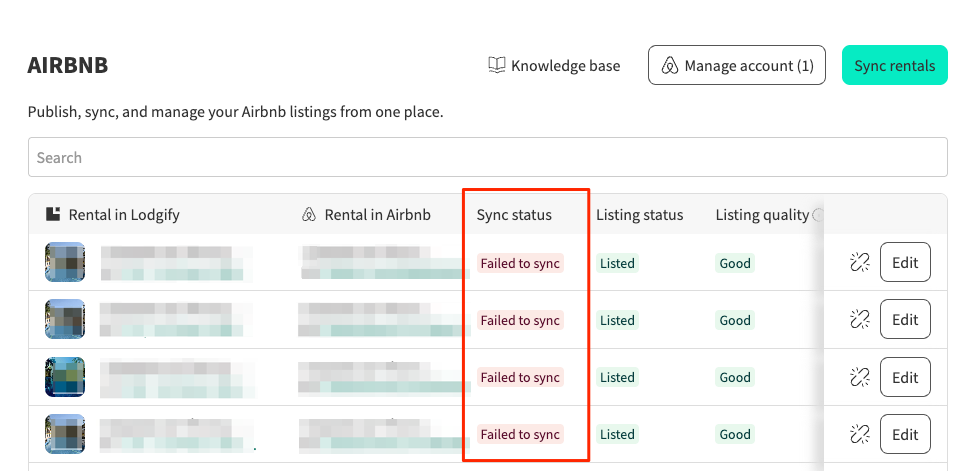
Task: Open the Knowledge base link
Action: [x=554, y=66]
